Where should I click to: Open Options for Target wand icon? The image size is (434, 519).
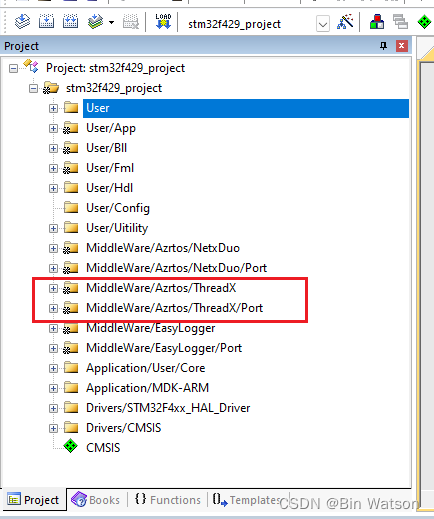coord(345,22)
